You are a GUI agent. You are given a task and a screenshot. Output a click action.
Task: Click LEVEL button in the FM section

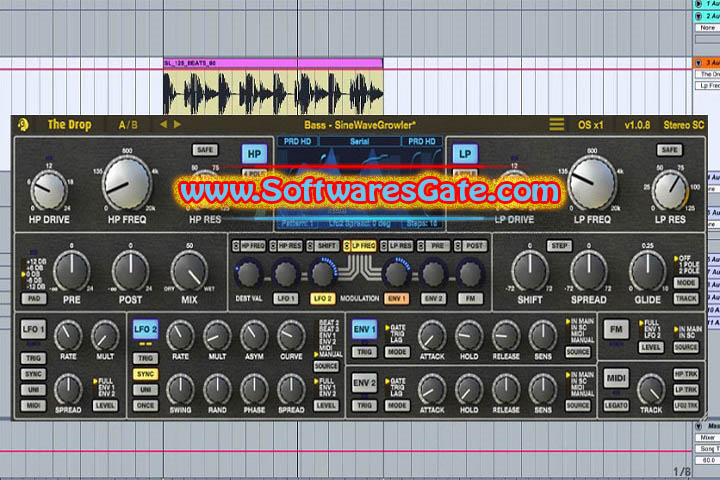(x=651, y=347)
